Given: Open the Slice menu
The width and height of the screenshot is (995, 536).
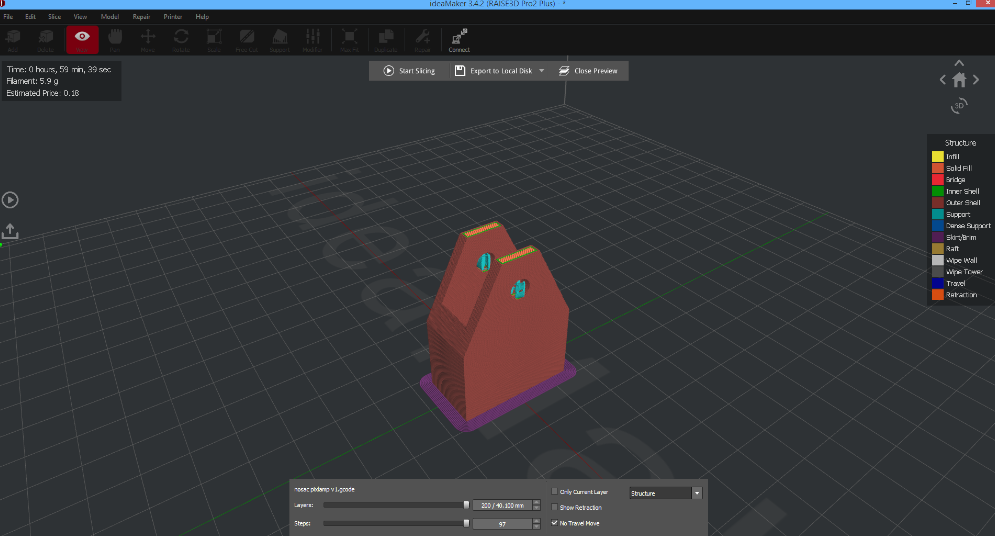Looking at the screenshot, I should [55, 16].
